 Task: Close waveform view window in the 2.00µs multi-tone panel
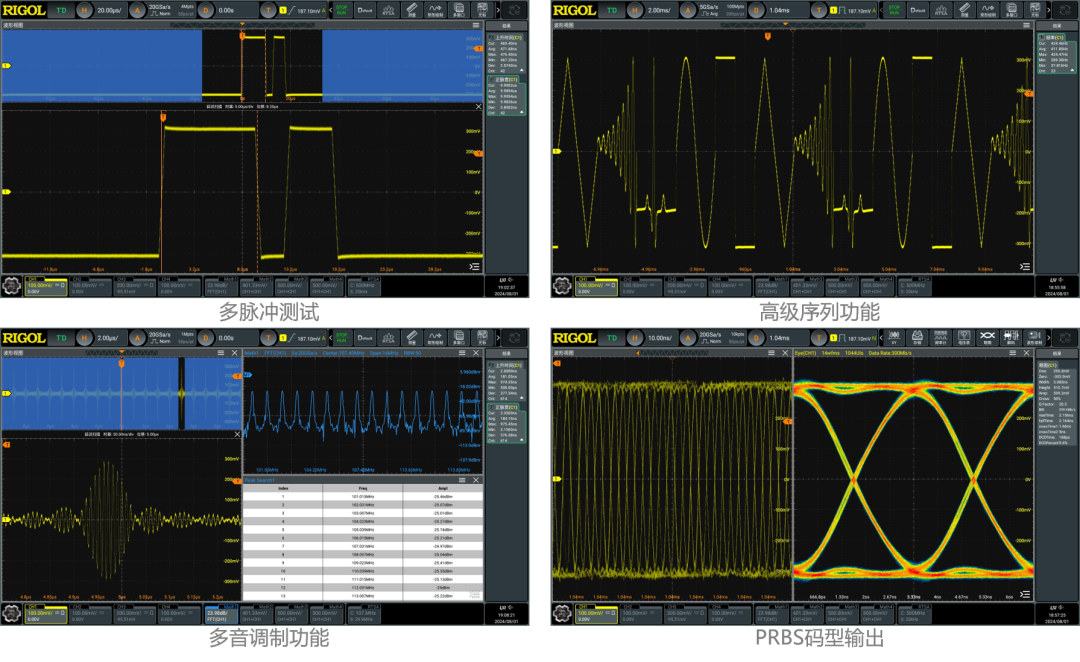[234, 353]
